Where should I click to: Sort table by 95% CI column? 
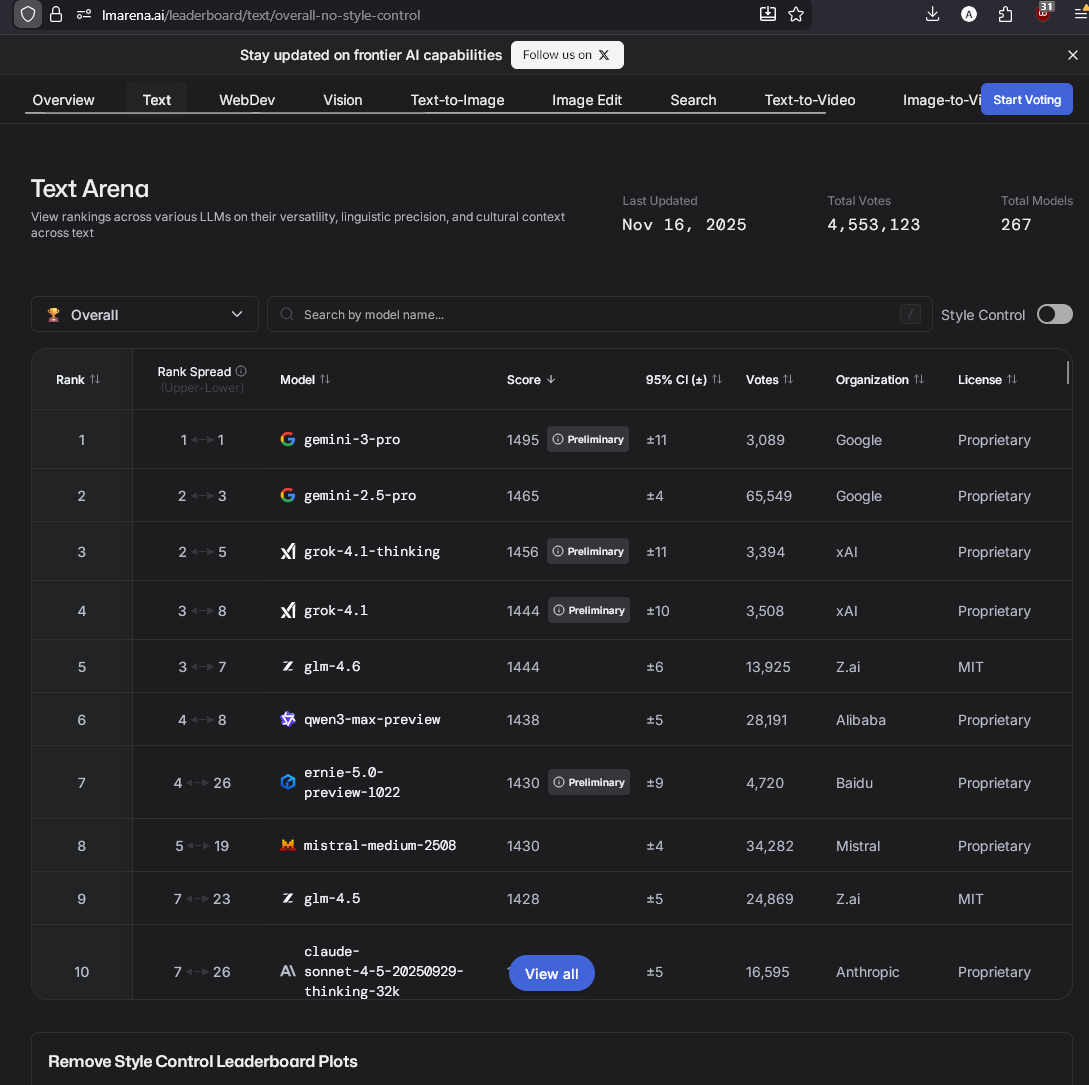tap(684, 379)
